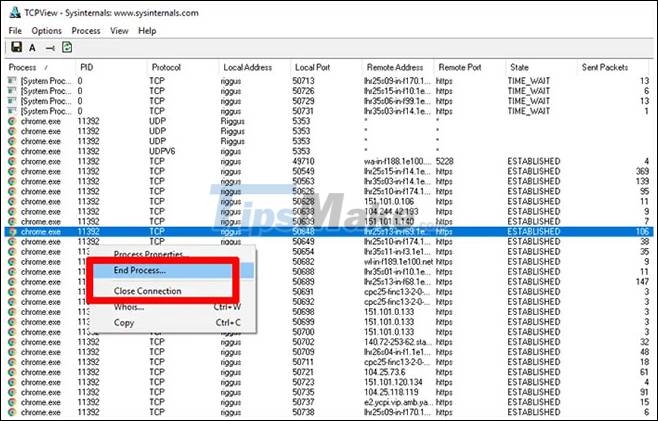Viewport: 658px width, 421px height.
Task: Select remote port cell 5228
Action: [x=444, y=161]
